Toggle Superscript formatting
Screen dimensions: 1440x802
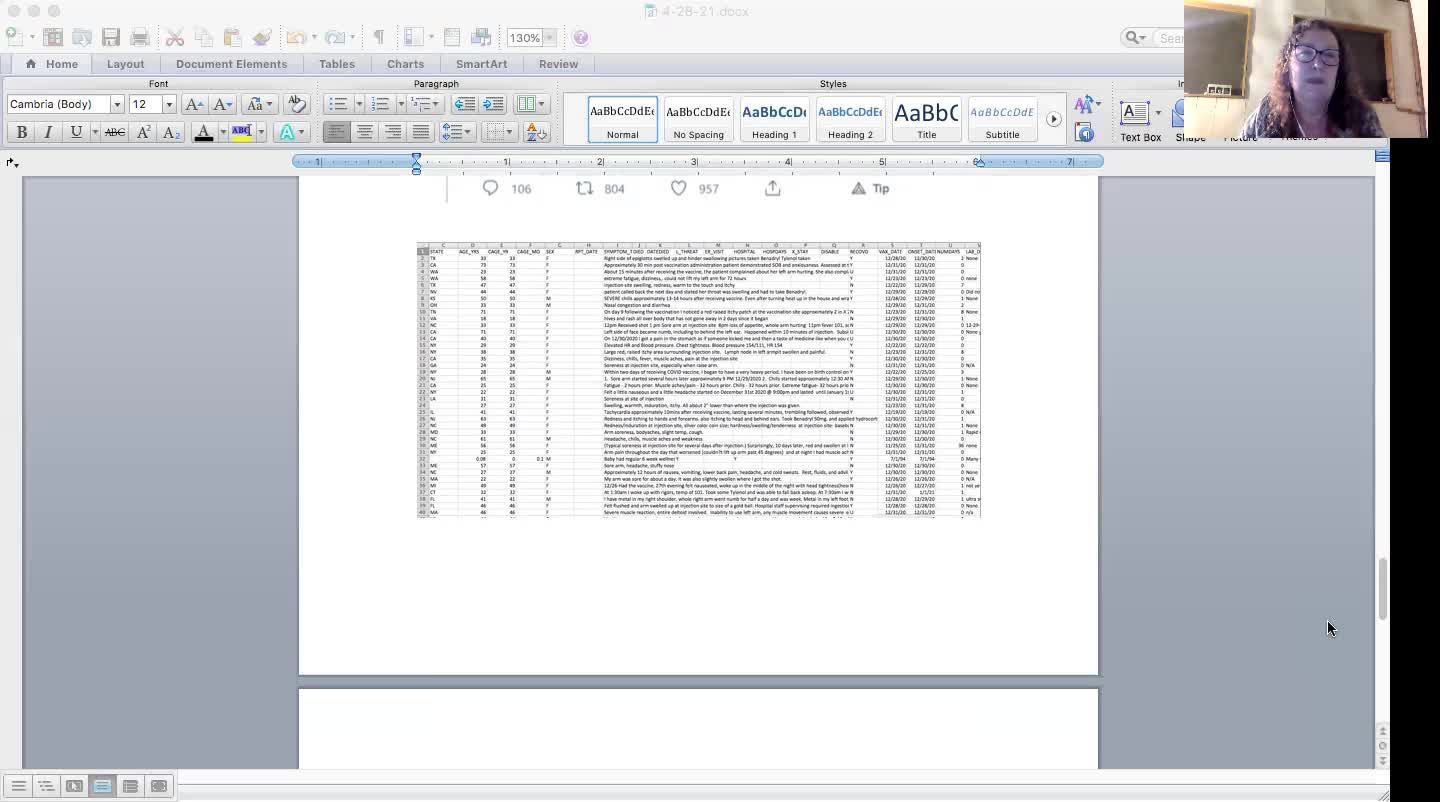coord(143,132)
